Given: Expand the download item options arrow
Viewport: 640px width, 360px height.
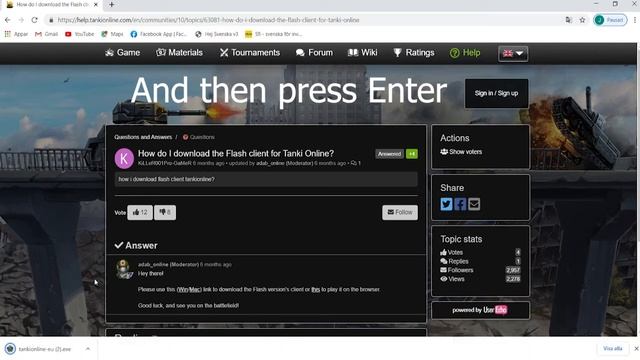Looking at the screenshot, I should click(x=88, y=349).
